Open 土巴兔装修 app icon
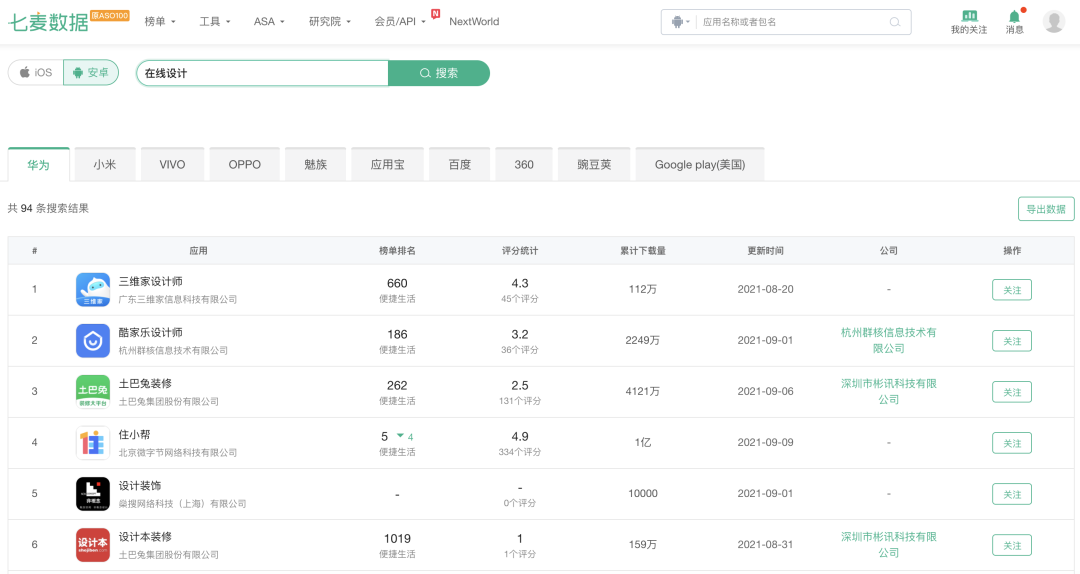The image size is (1080, 574). click(x=93, y=391)
